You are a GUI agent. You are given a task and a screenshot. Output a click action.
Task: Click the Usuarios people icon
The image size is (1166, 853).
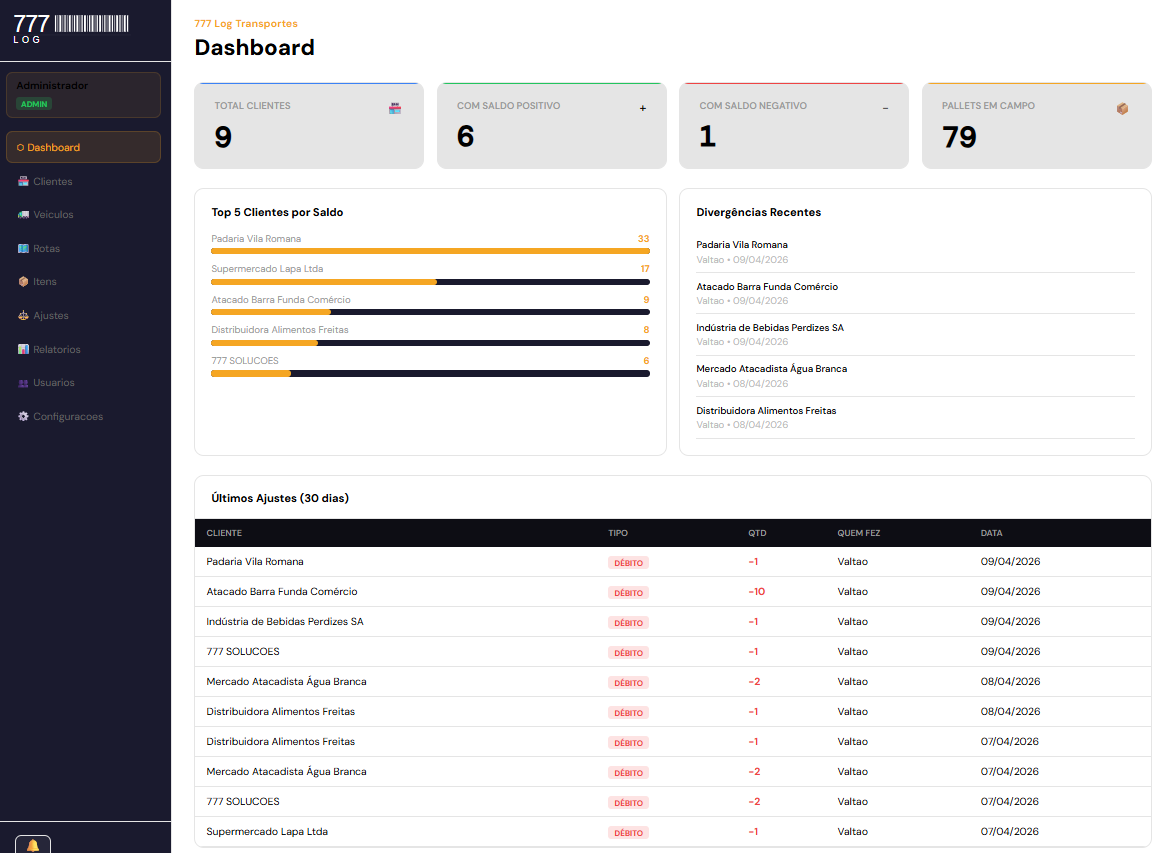click(x=23, y=383)
